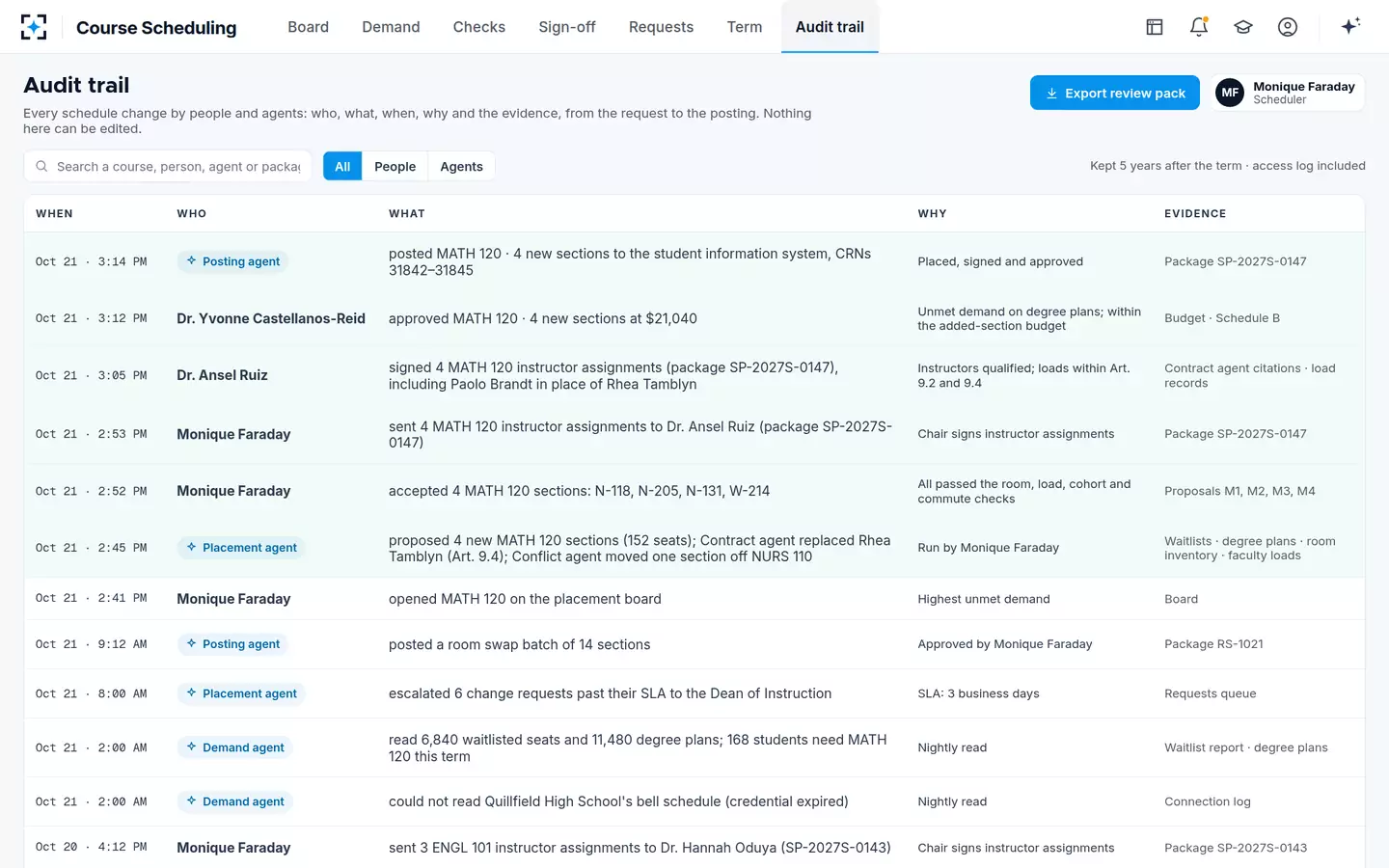Switch to the Requests tab
This screenshot has width=1389, height=868.
click(661, 27)
